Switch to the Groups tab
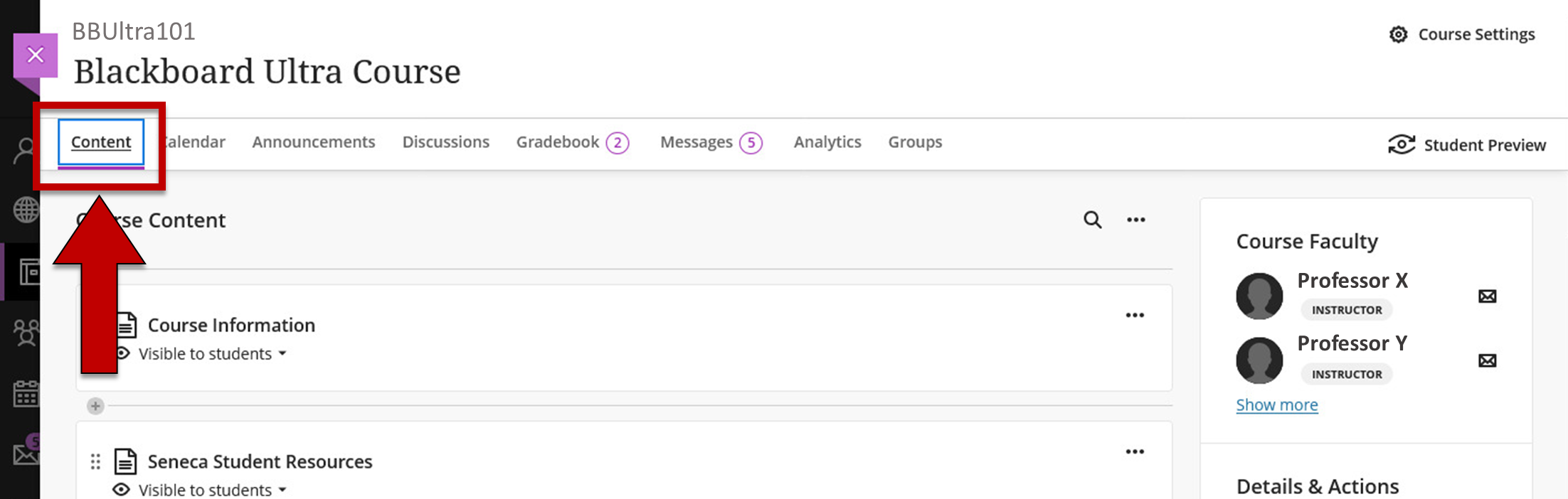1568x499 pixels. coord(915,142)
